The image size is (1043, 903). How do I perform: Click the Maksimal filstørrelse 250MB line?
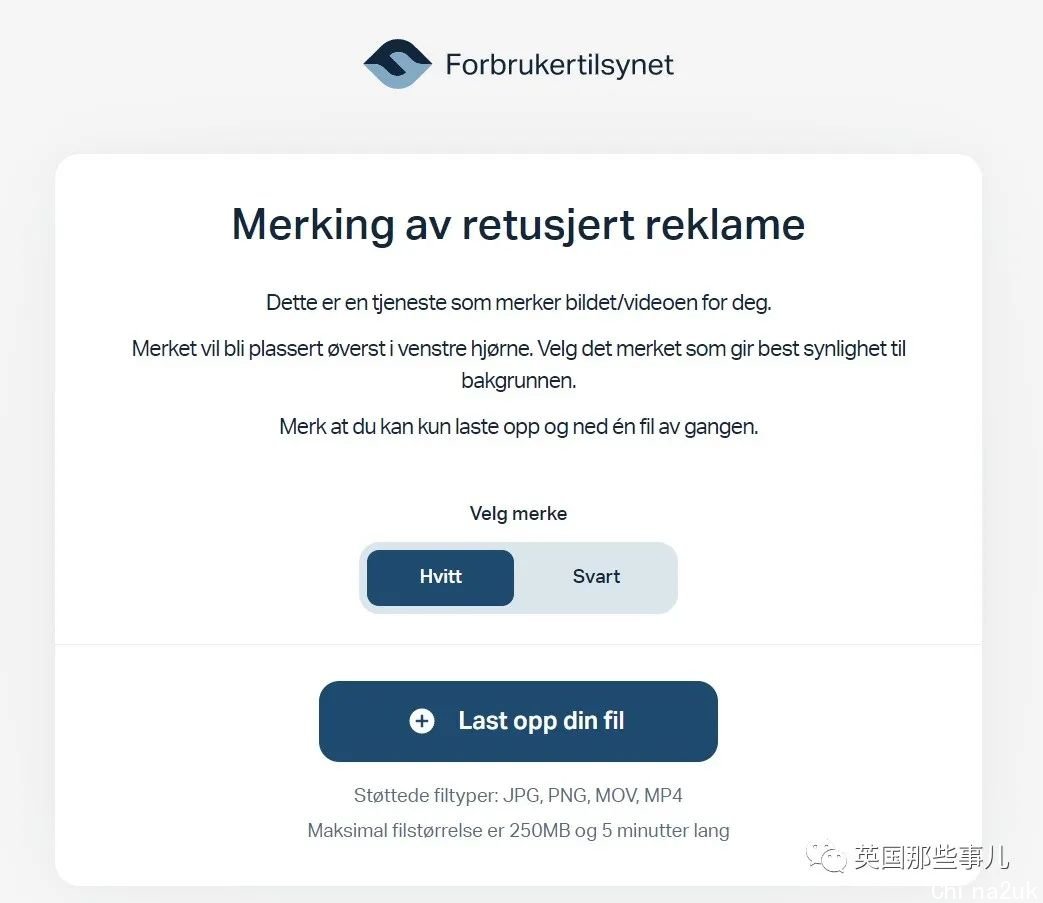click(x=518, y=831)
